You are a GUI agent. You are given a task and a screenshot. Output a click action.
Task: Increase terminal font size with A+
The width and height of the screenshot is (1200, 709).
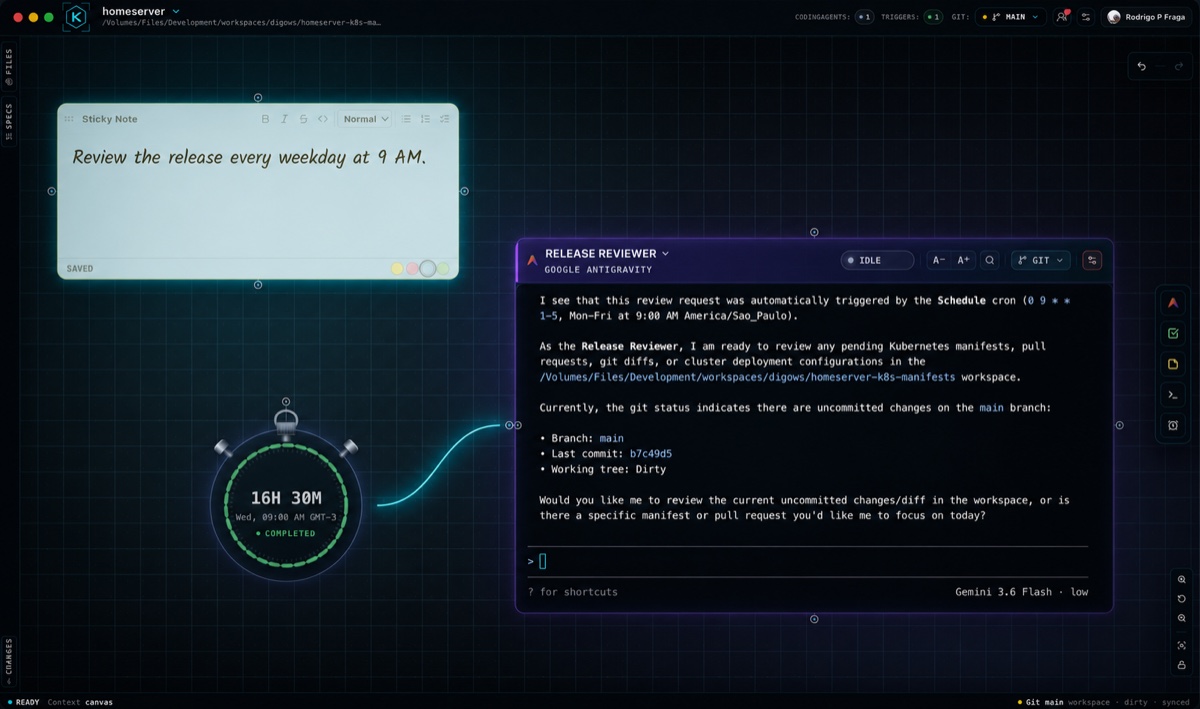click(x=964, y=260)
